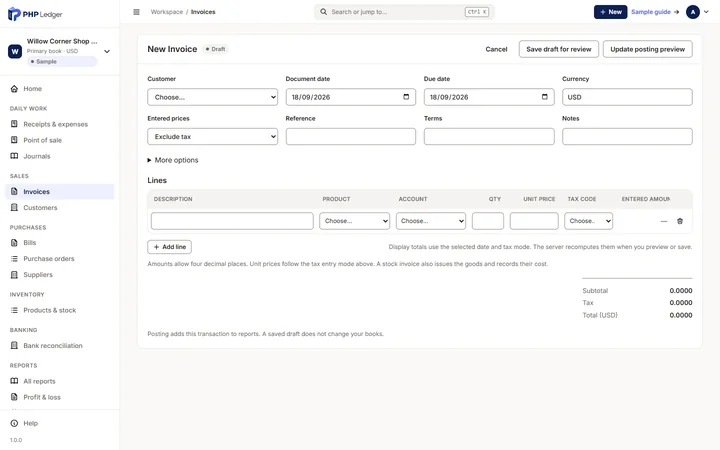Open Bank reconciliation page

53,345
